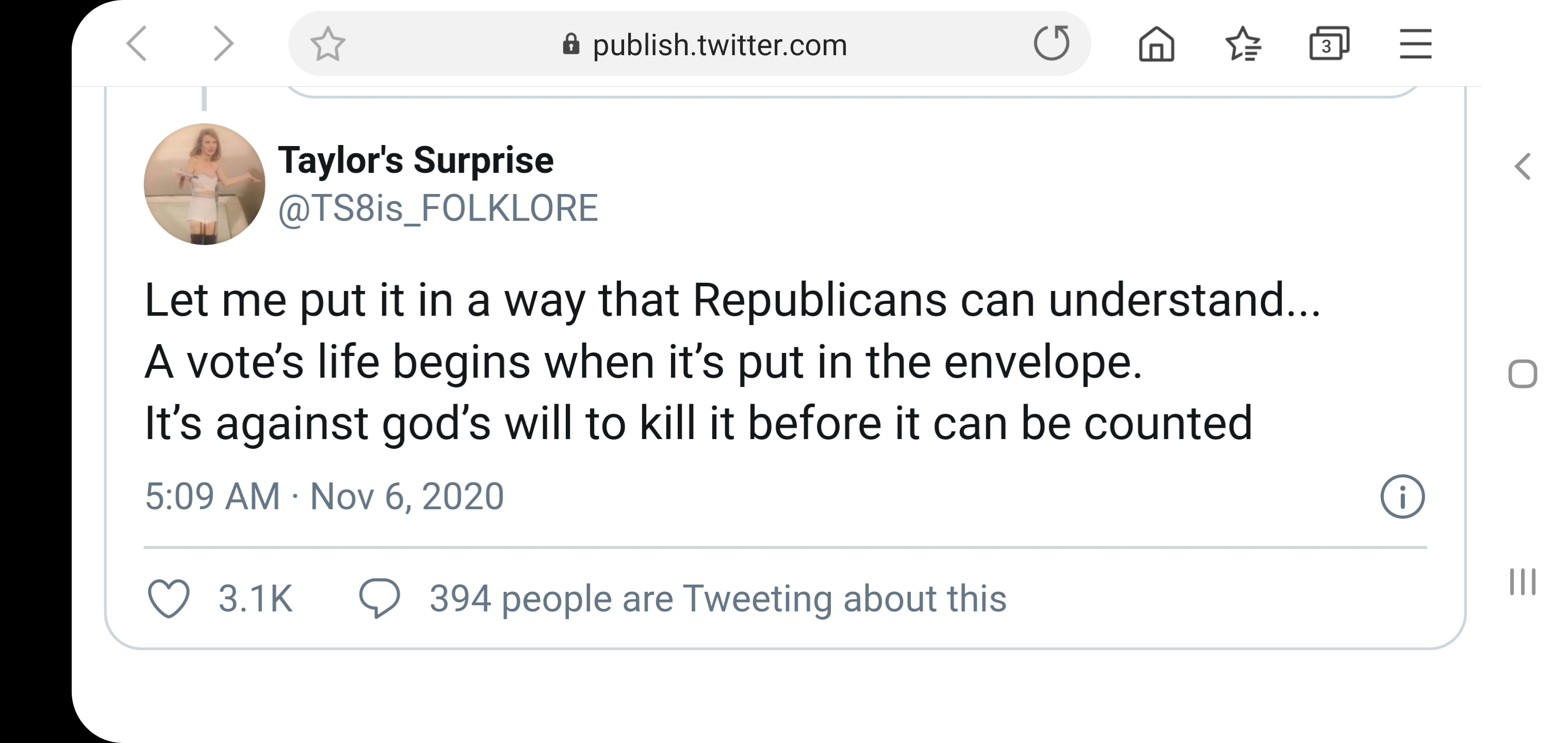
Task: Reload the page with refresh icon
Action: coord(1051,43)
